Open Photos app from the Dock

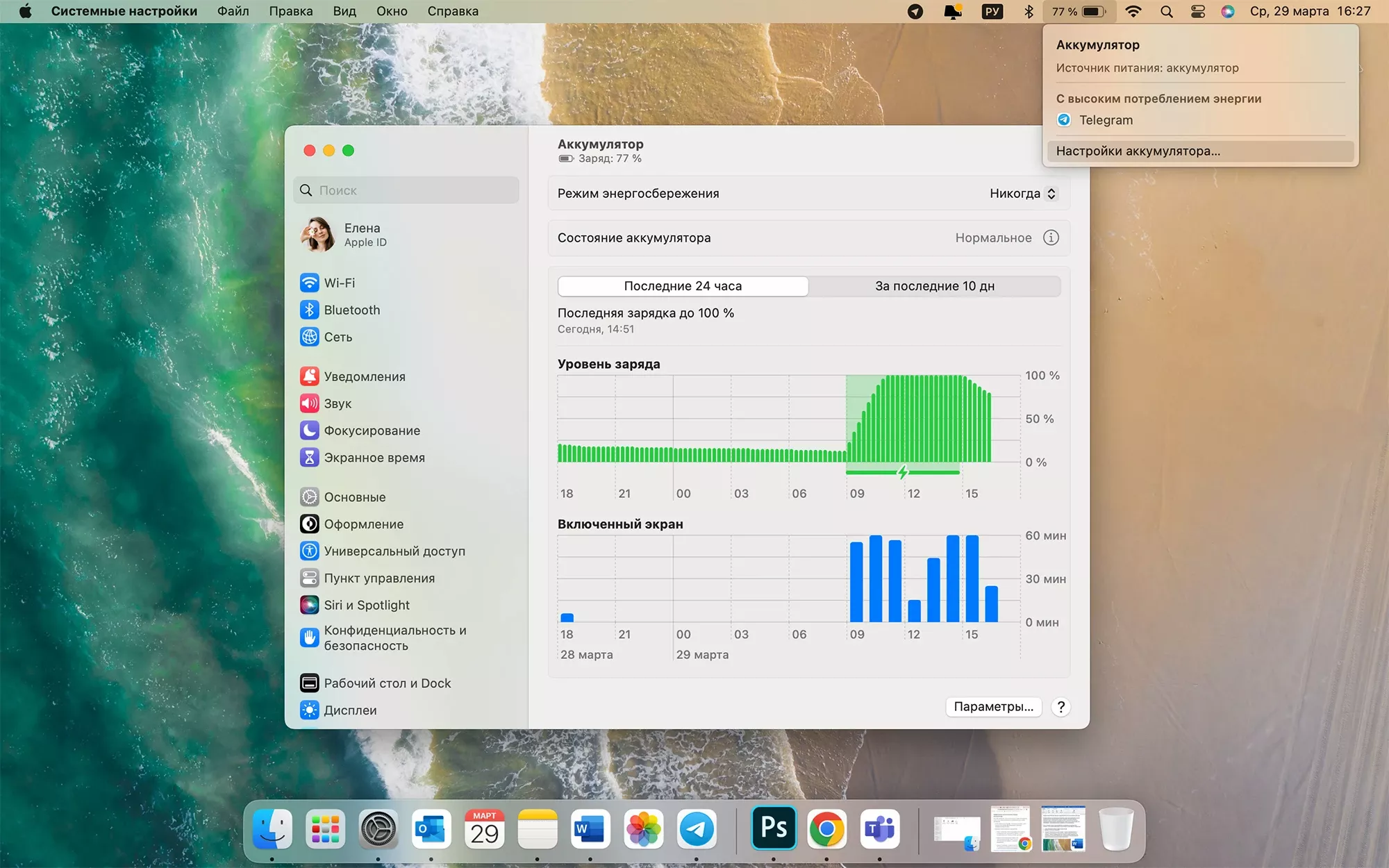click(644, 829)
